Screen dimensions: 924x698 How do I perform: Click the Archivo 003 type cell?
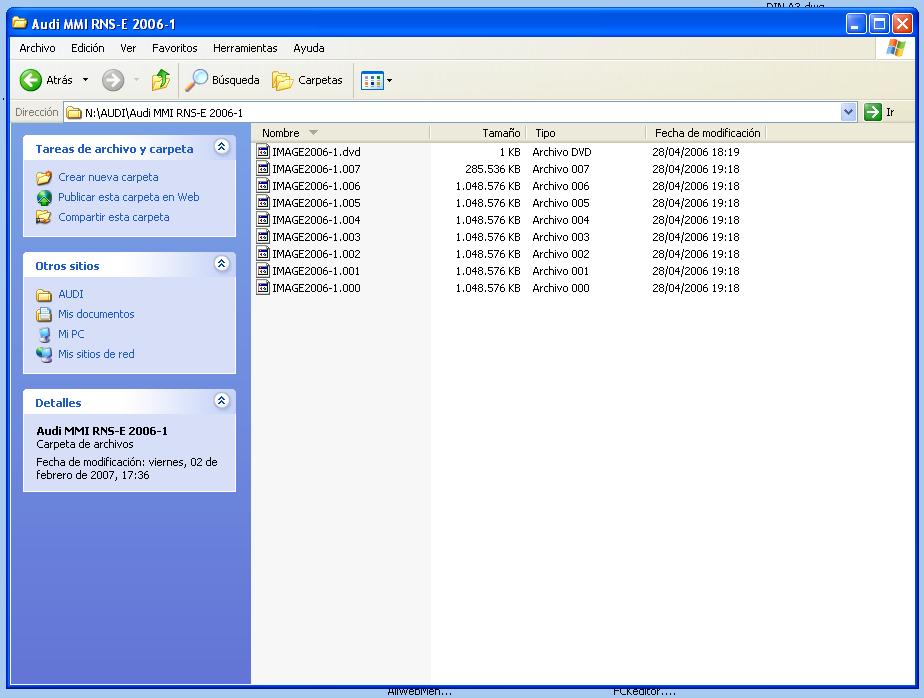tap(560, 238)
